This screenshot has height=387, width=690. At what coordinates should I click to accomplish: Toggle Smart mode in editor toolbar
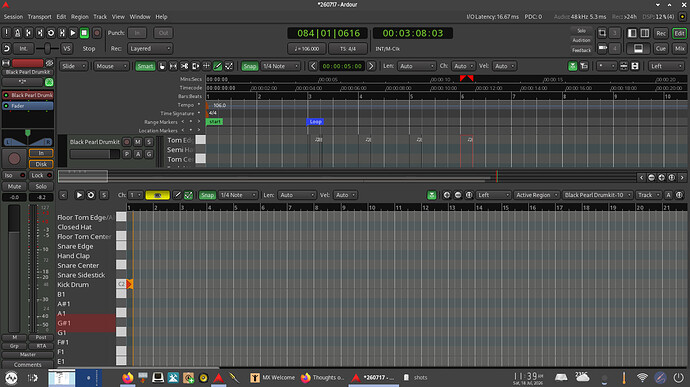coord(145,66)
